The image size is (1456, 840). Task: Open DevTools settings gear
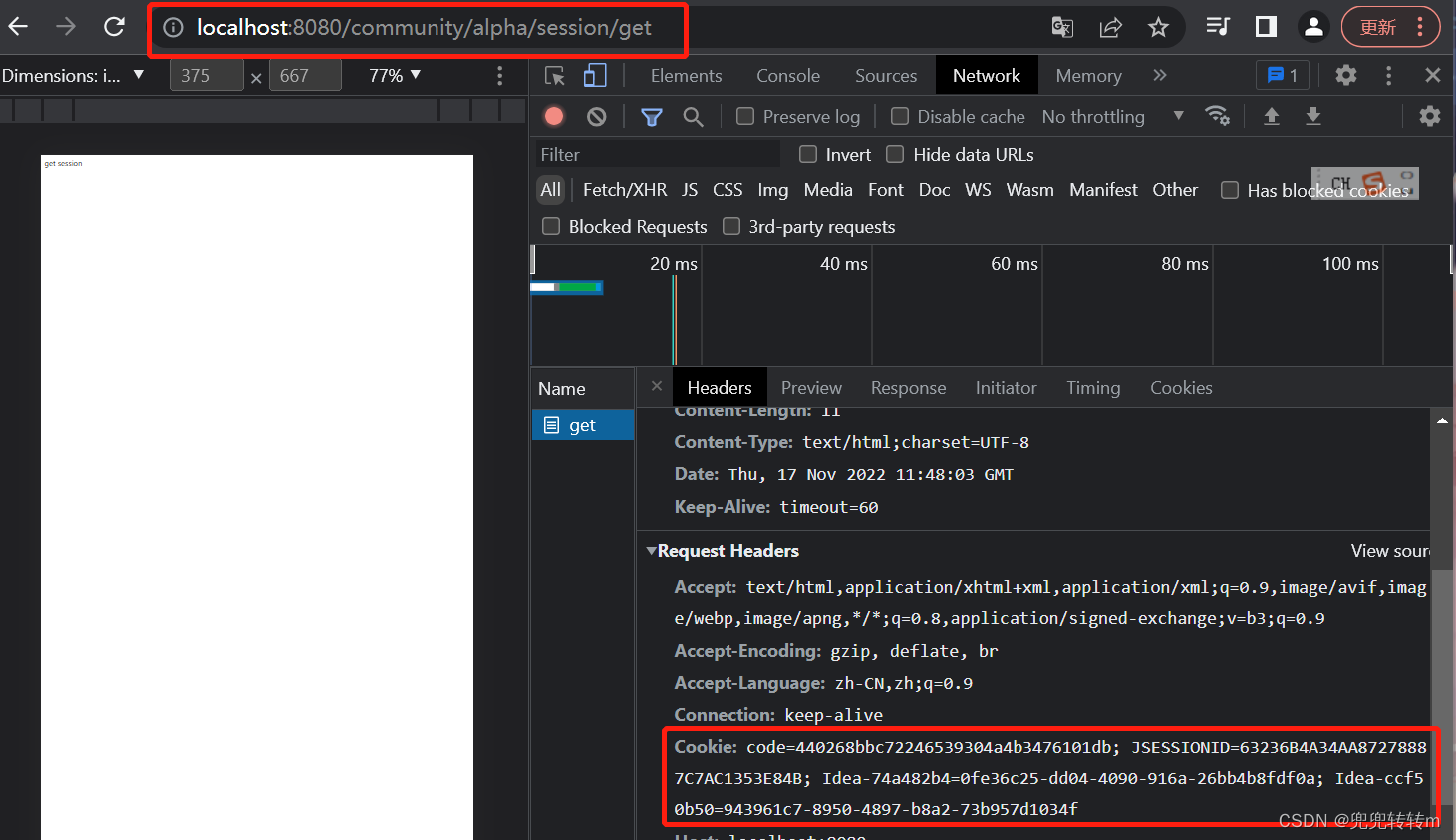(x=1345, y=76)
